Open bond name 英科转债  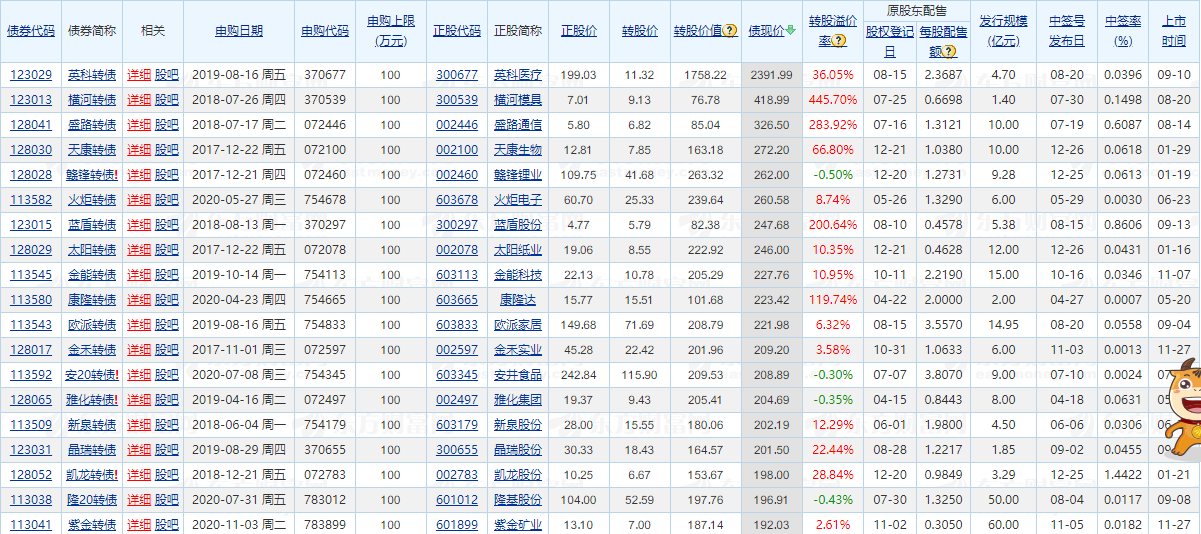tap(91, 75)
